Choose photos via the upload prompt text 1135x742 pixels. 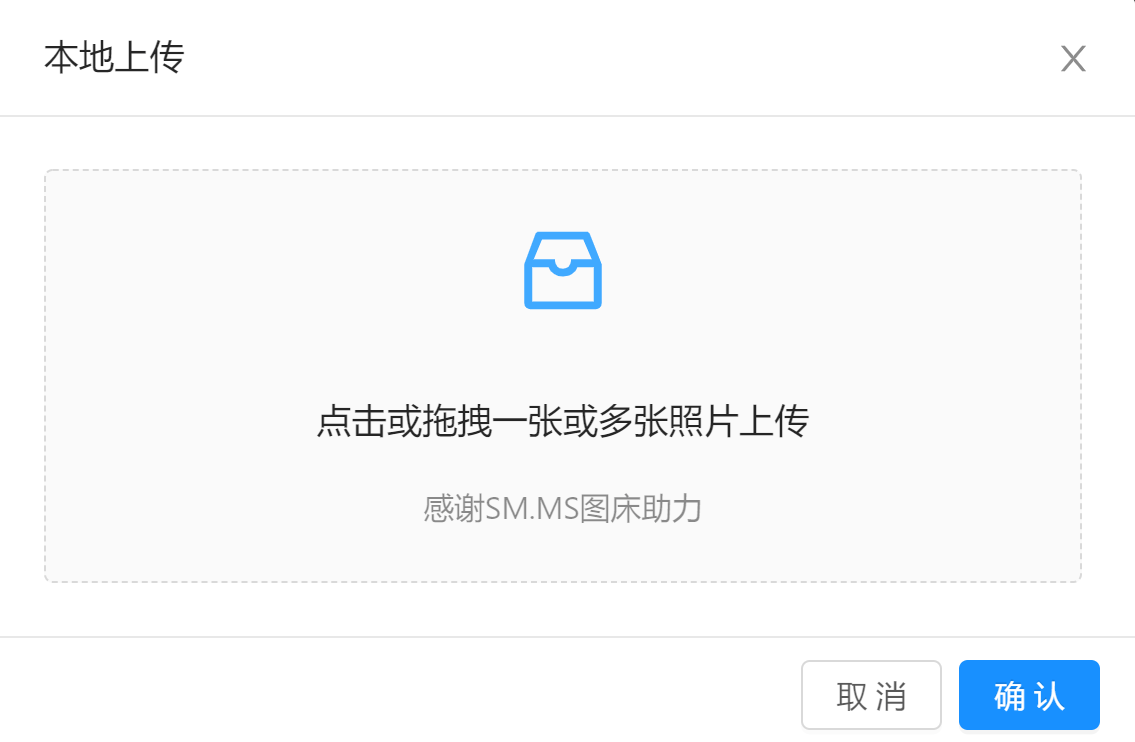(562, 421)
